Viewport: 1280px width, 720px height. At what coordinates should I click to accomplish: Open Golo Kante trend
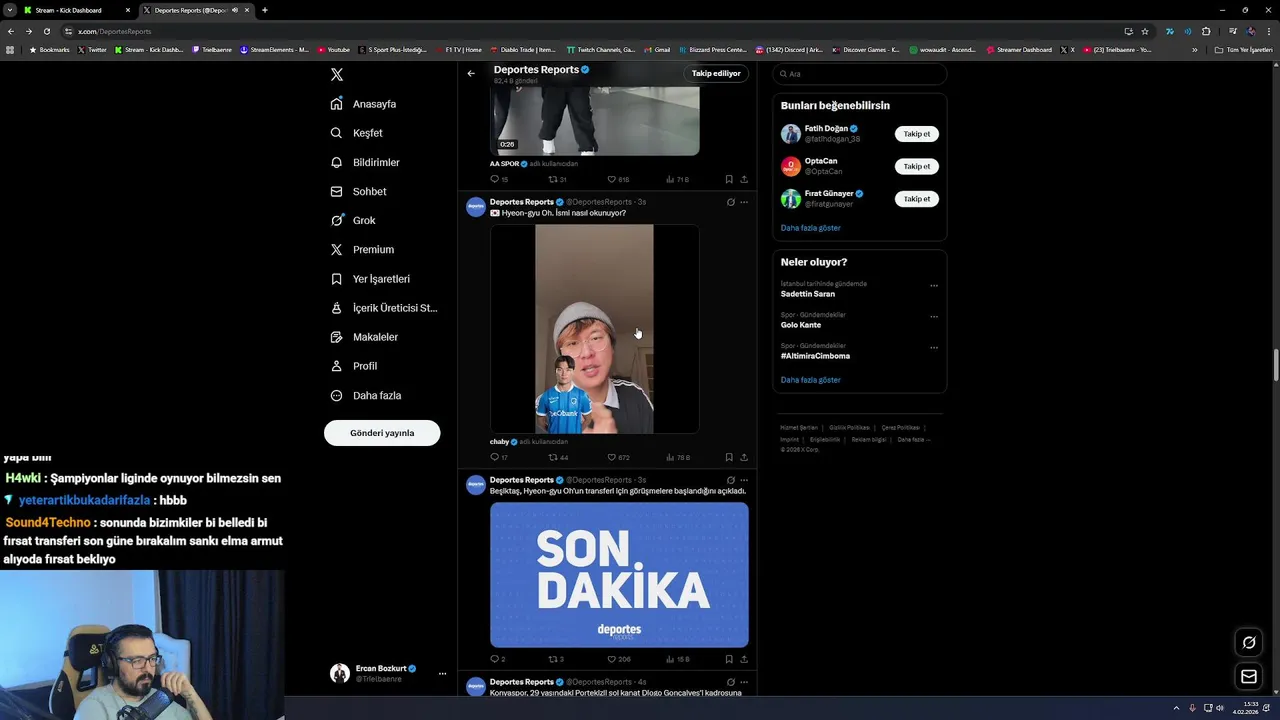pos(801,325)
